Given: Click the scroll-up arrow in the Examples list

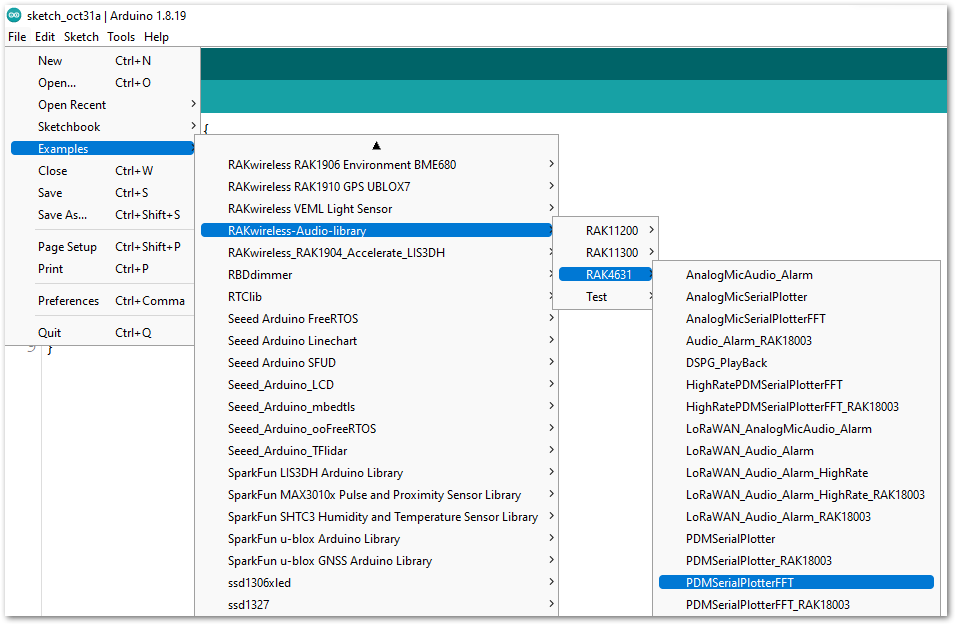Looking at the screenshot, I should coord(376,145).
